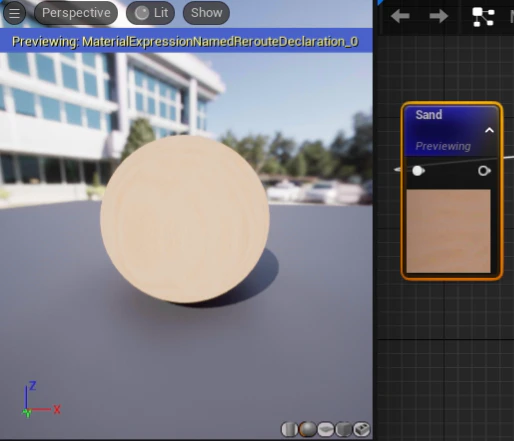
Task: Collapse the Sand node preview chevron
Action: (x=489, y=130)
